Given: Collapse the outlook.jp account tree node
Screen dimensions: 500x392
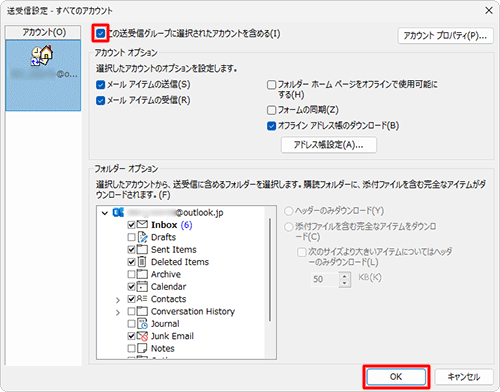Looking at the screenshot, I should pyautogui.click(x=105, y=213).
